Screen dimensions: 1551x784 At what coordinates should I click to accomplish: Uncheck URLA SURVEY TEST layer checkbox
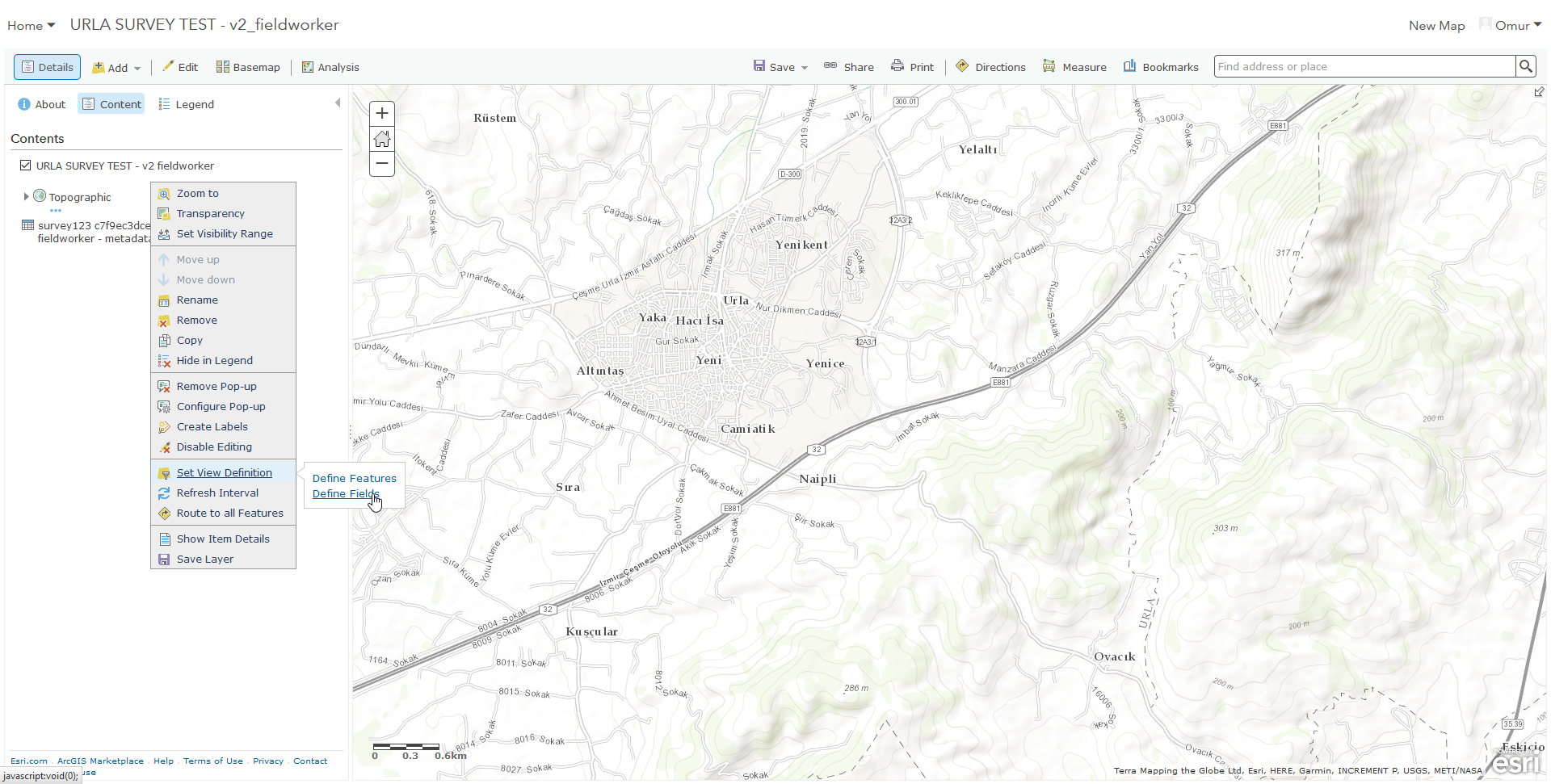pos(26,166)
